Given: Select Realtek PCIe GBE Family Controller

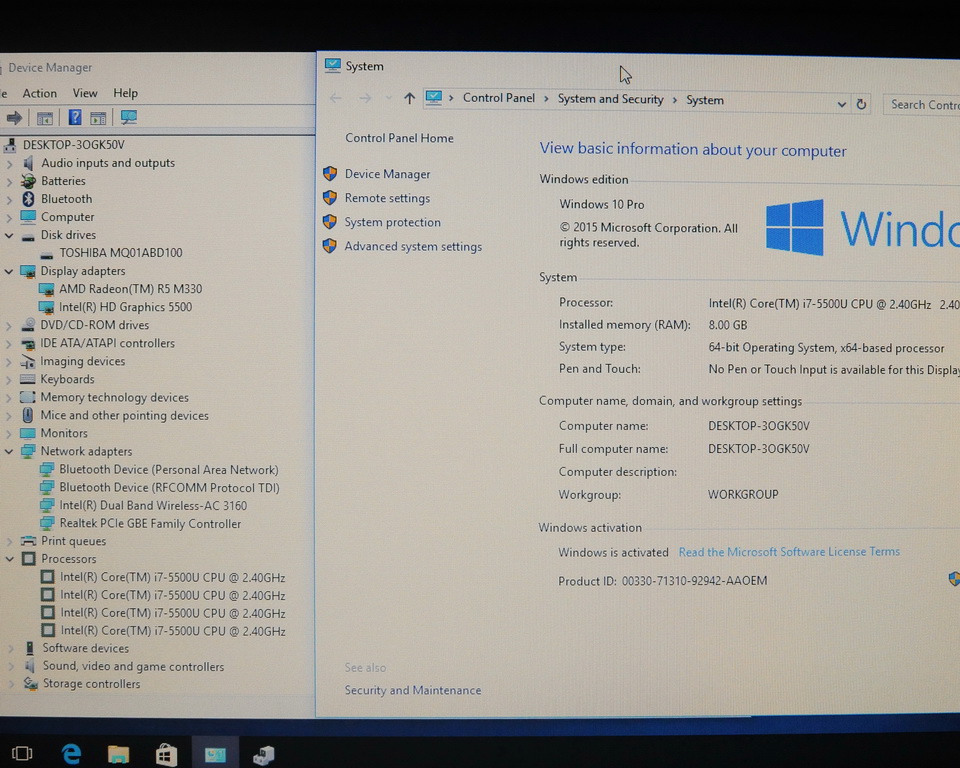Looking at the screenshot, I should tap(150, 524).
